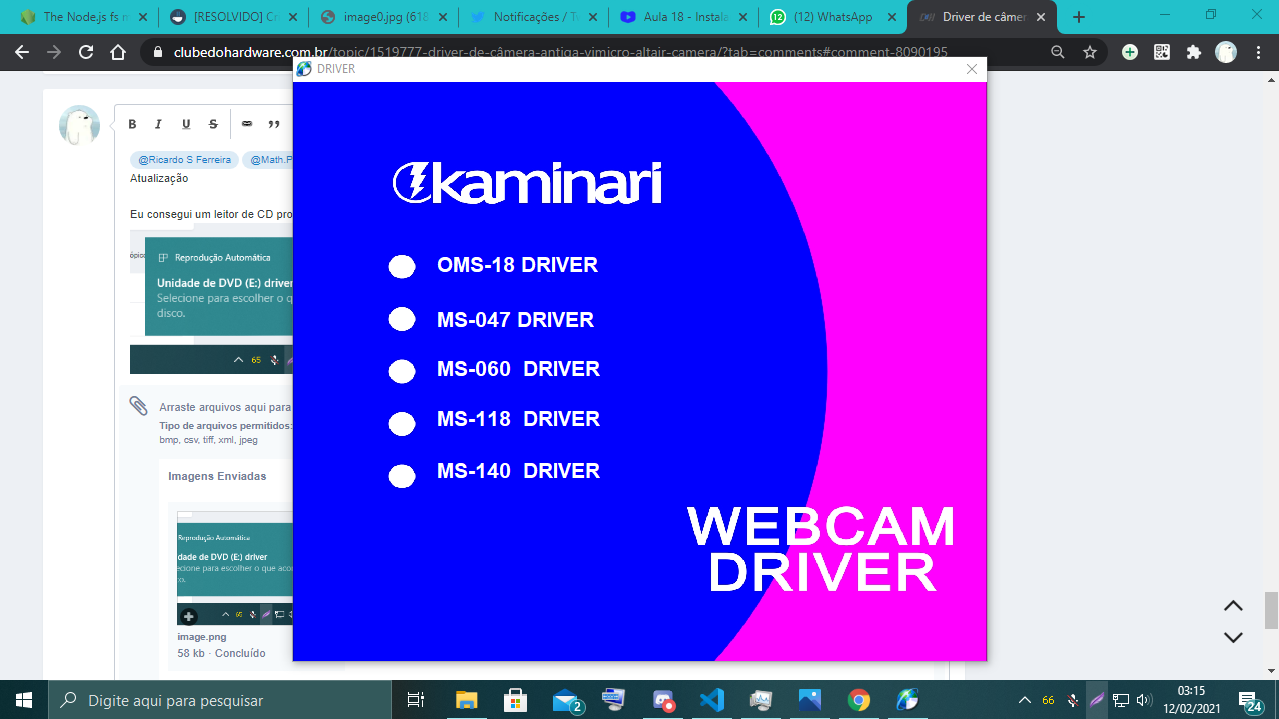Open Google Chrome from the taskbar
Viewport: 1279px width, 719px height.
click(859, 700)
